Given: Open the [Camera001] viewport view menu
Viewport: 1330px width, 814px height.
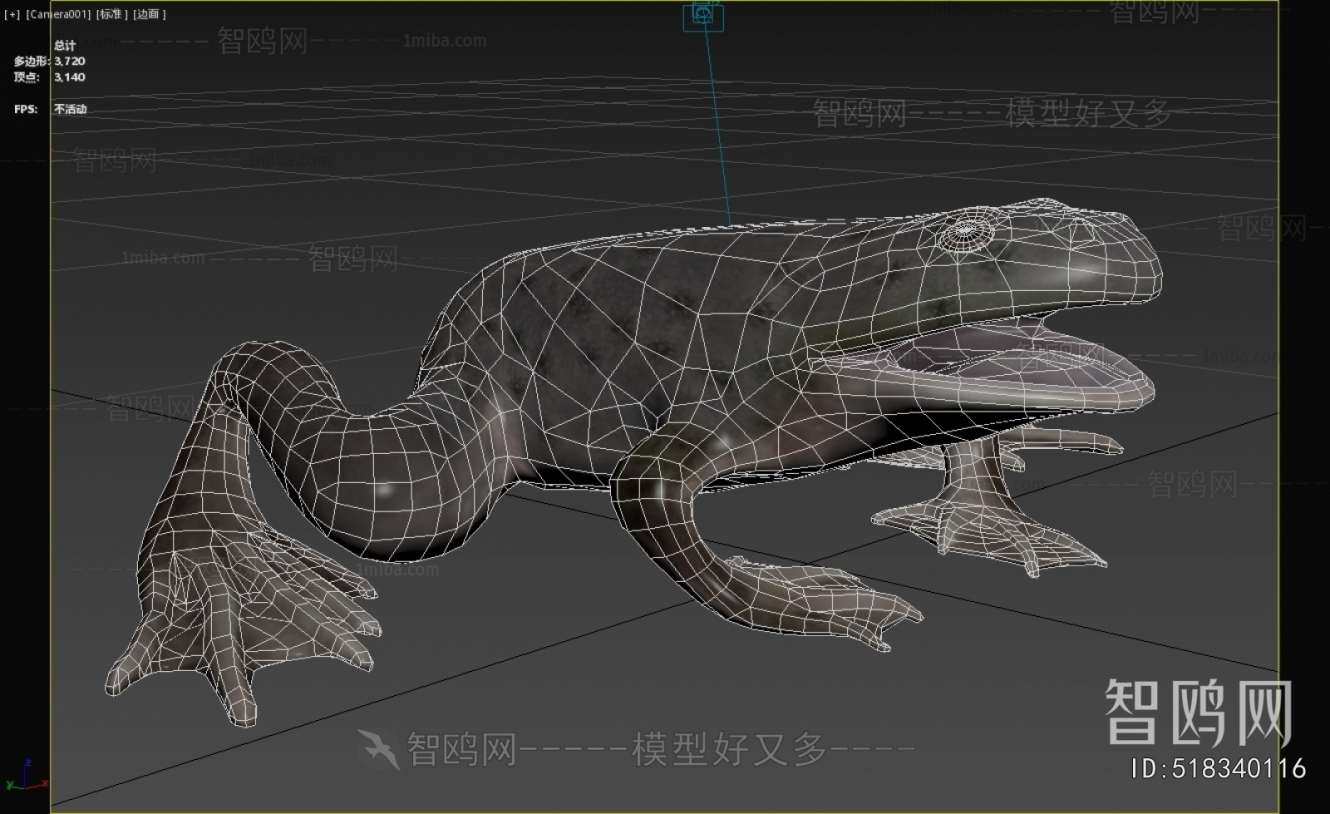Looking at the screenshot, I should pos(58,14).
